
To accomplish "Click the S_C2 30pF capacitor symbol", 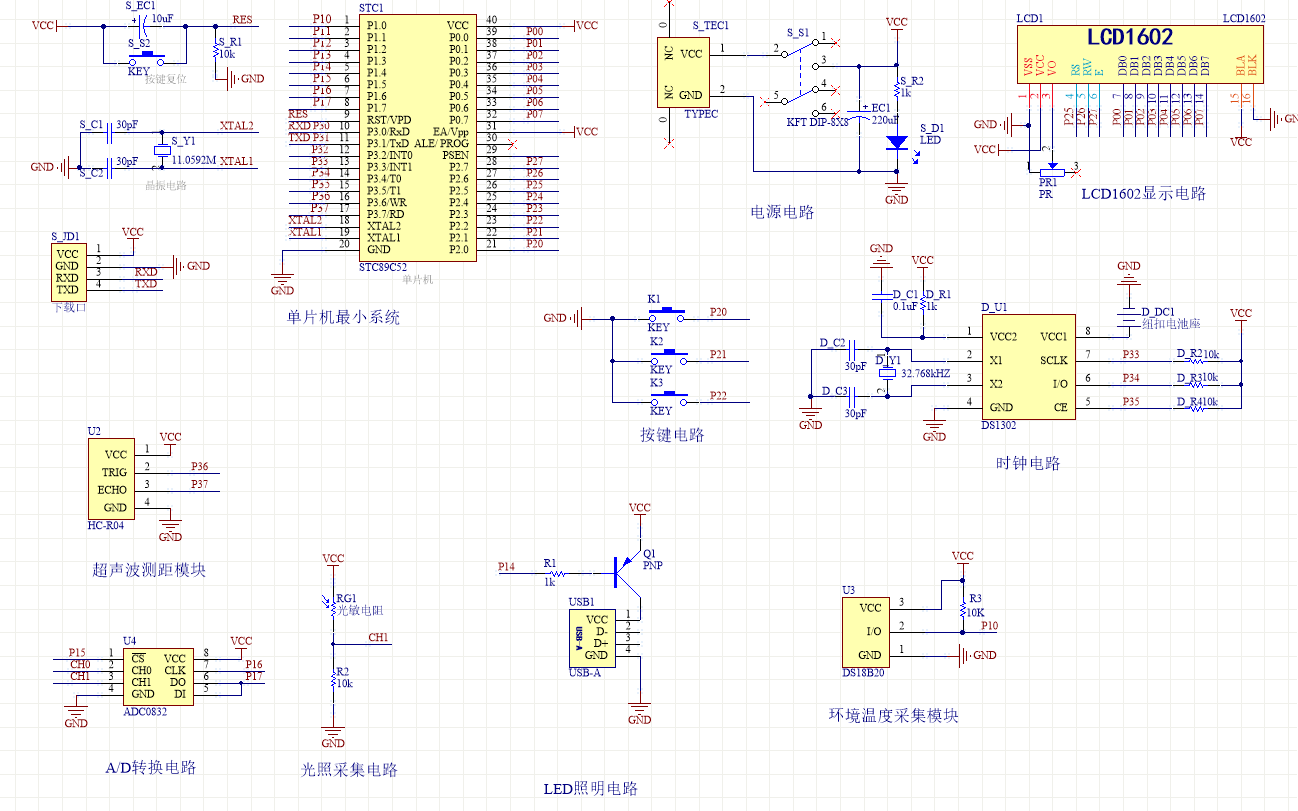I will [110, 167].
